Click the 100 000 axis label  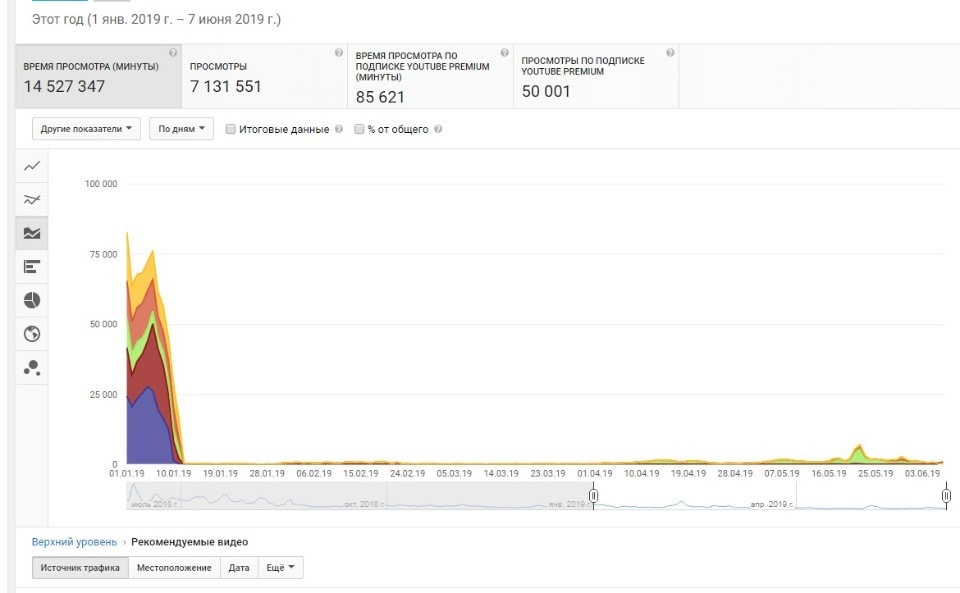pyautogui.click(x=101, y=184)
